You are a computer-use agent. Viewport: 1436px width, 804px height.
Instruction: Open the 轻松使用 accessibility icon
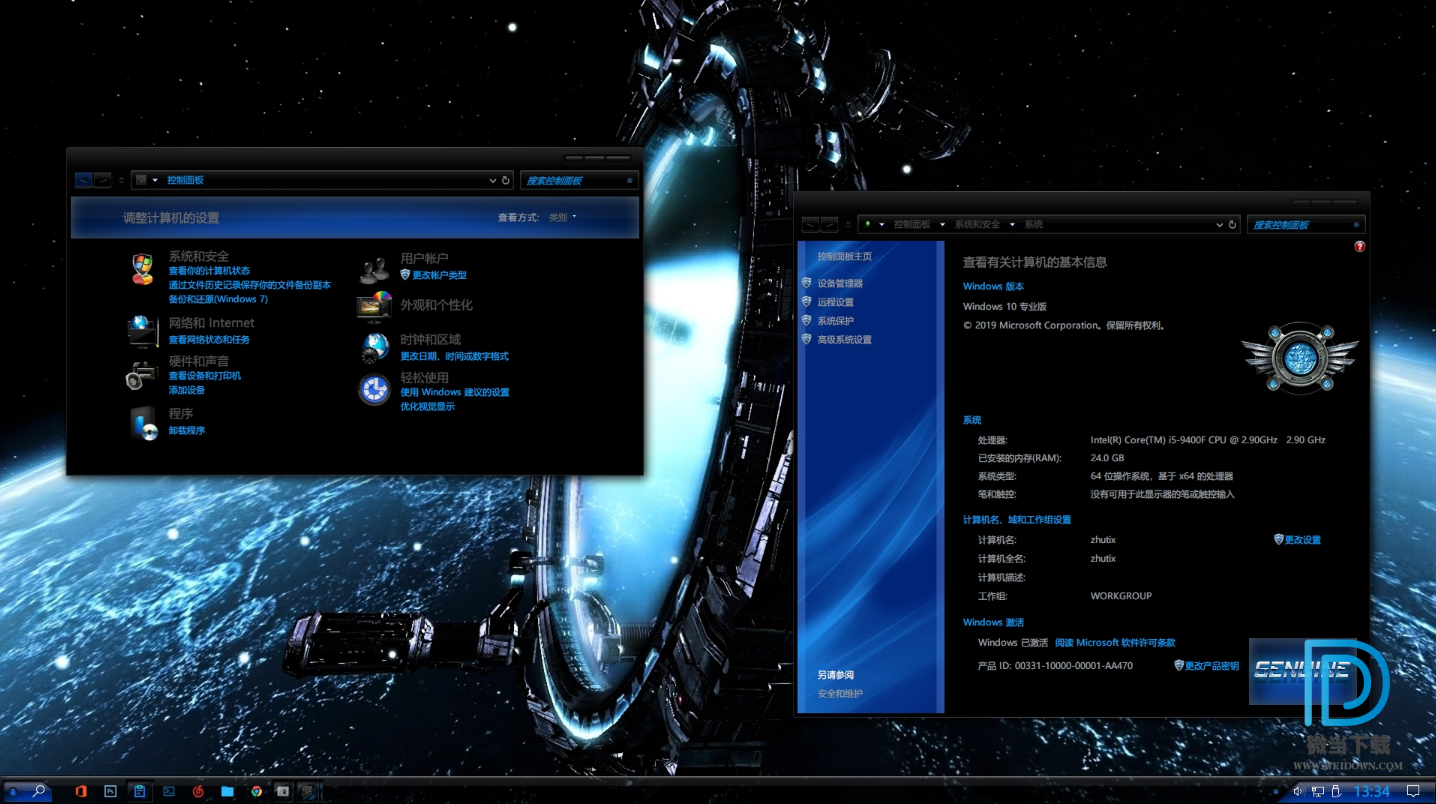click(375, 389)
